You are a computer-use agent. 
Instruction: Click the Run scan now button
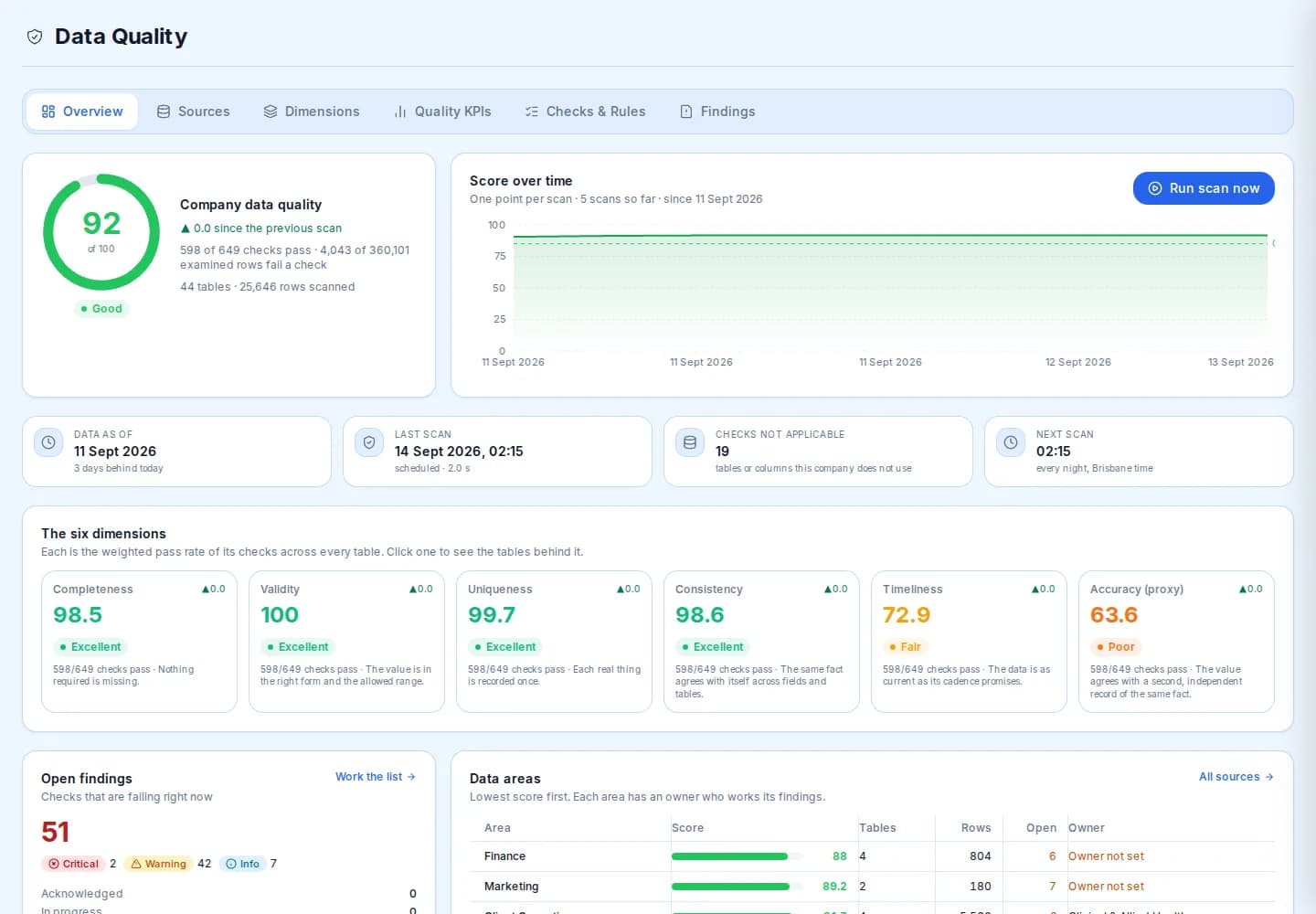[x=1204, y=188]
